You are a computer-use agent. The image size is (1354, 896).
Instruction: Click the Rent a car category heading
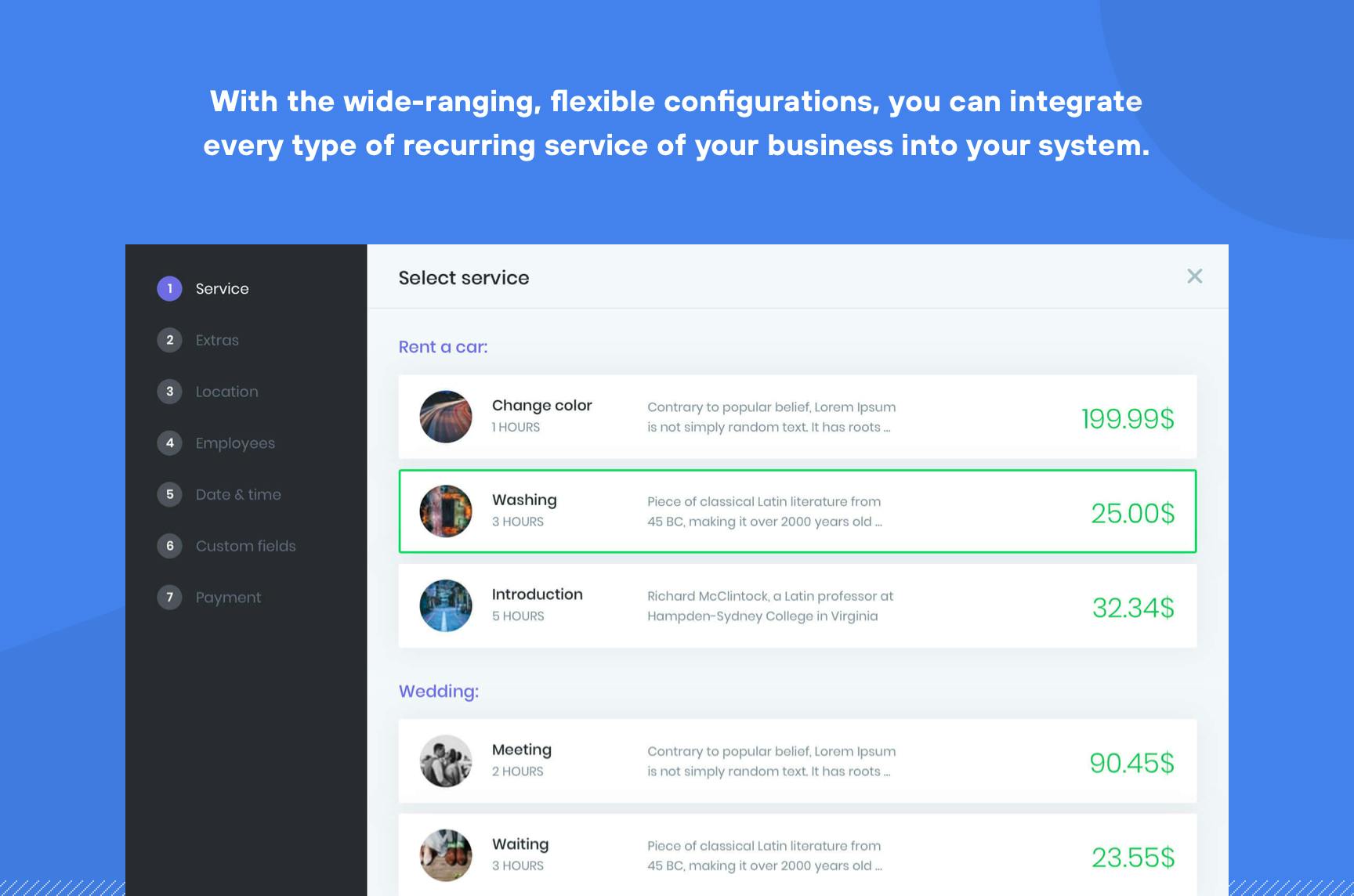click(x=443, y=347)
